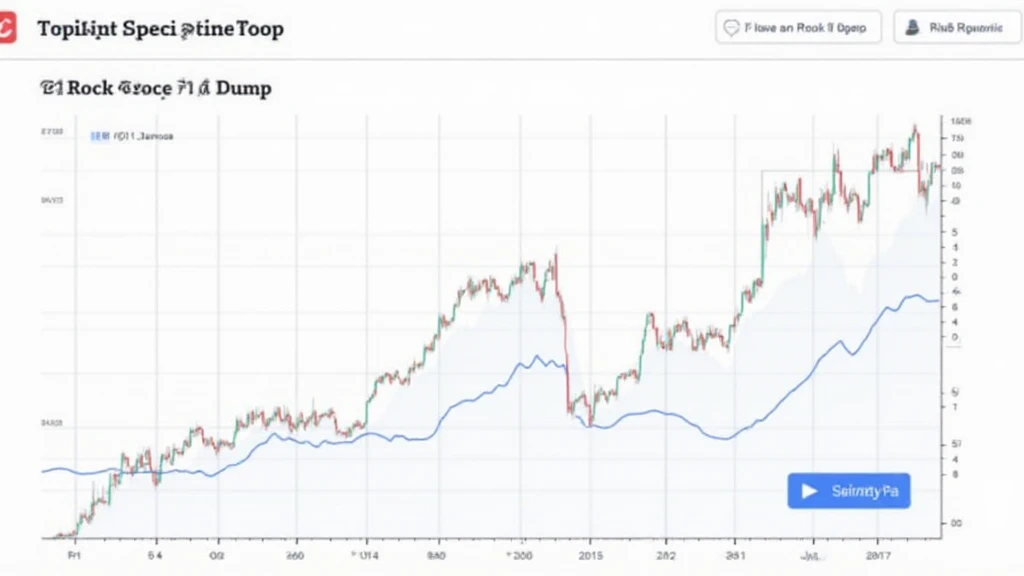The height and width of the screenshot is (576, 1024).
Task: Click the 'Jamoca' legend entry text
Action: coord(143,136)
